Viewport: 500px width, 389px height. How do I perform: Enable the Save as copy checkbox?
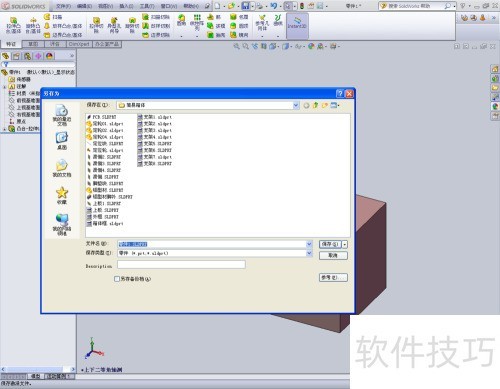tap(117, 279)
